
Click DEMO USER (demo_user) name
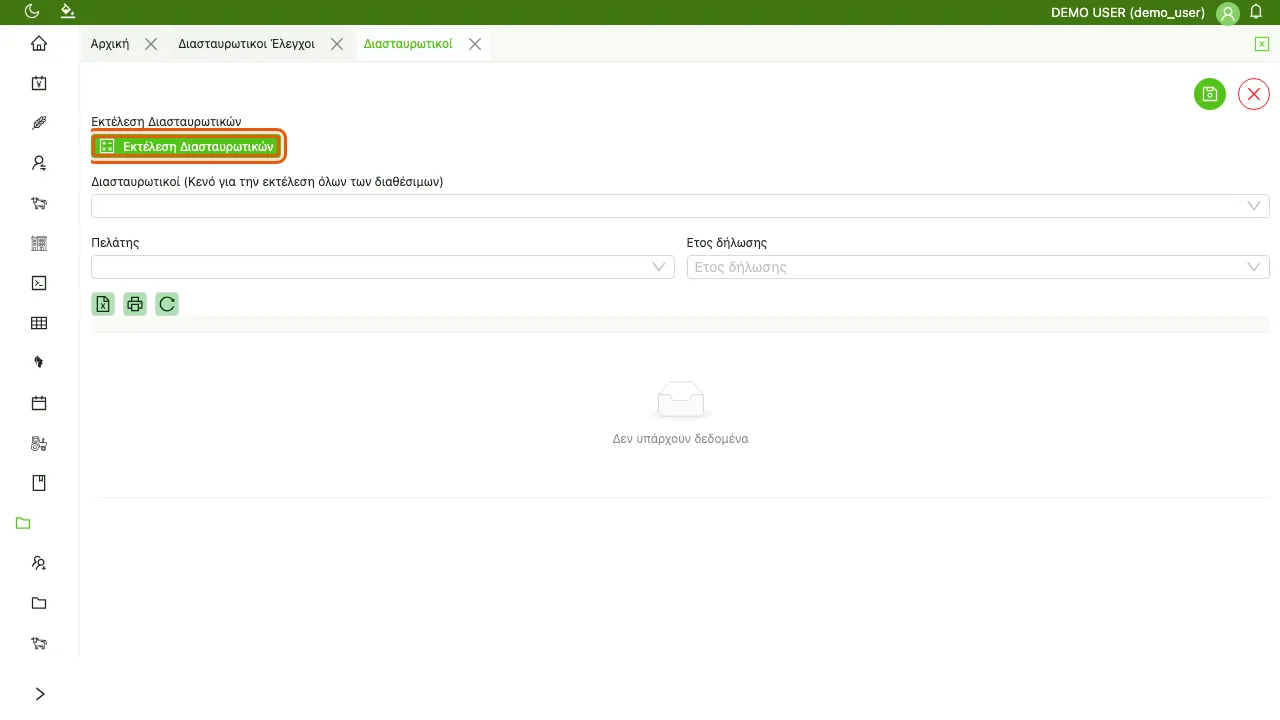(1128, 13)
